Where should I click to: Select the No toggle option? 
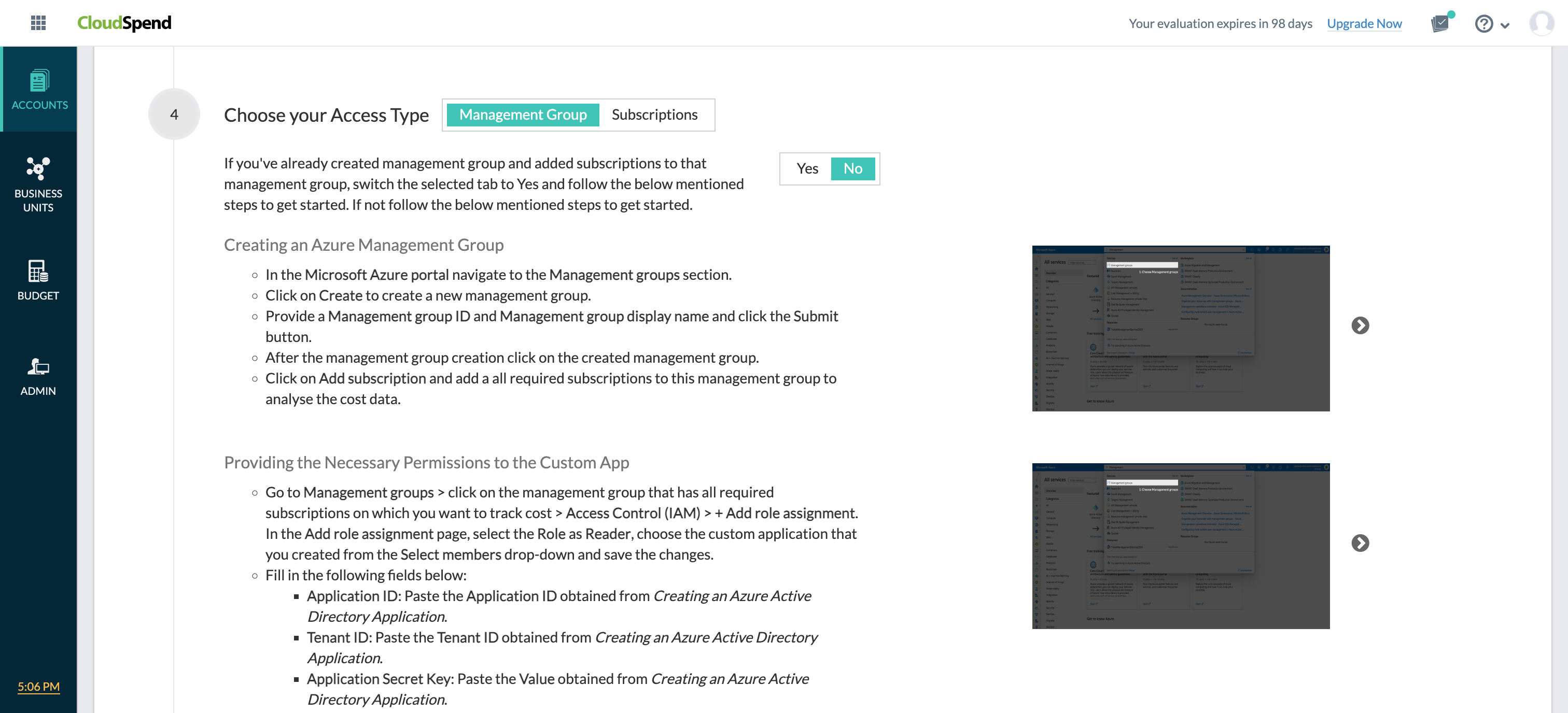pos(852,168)
